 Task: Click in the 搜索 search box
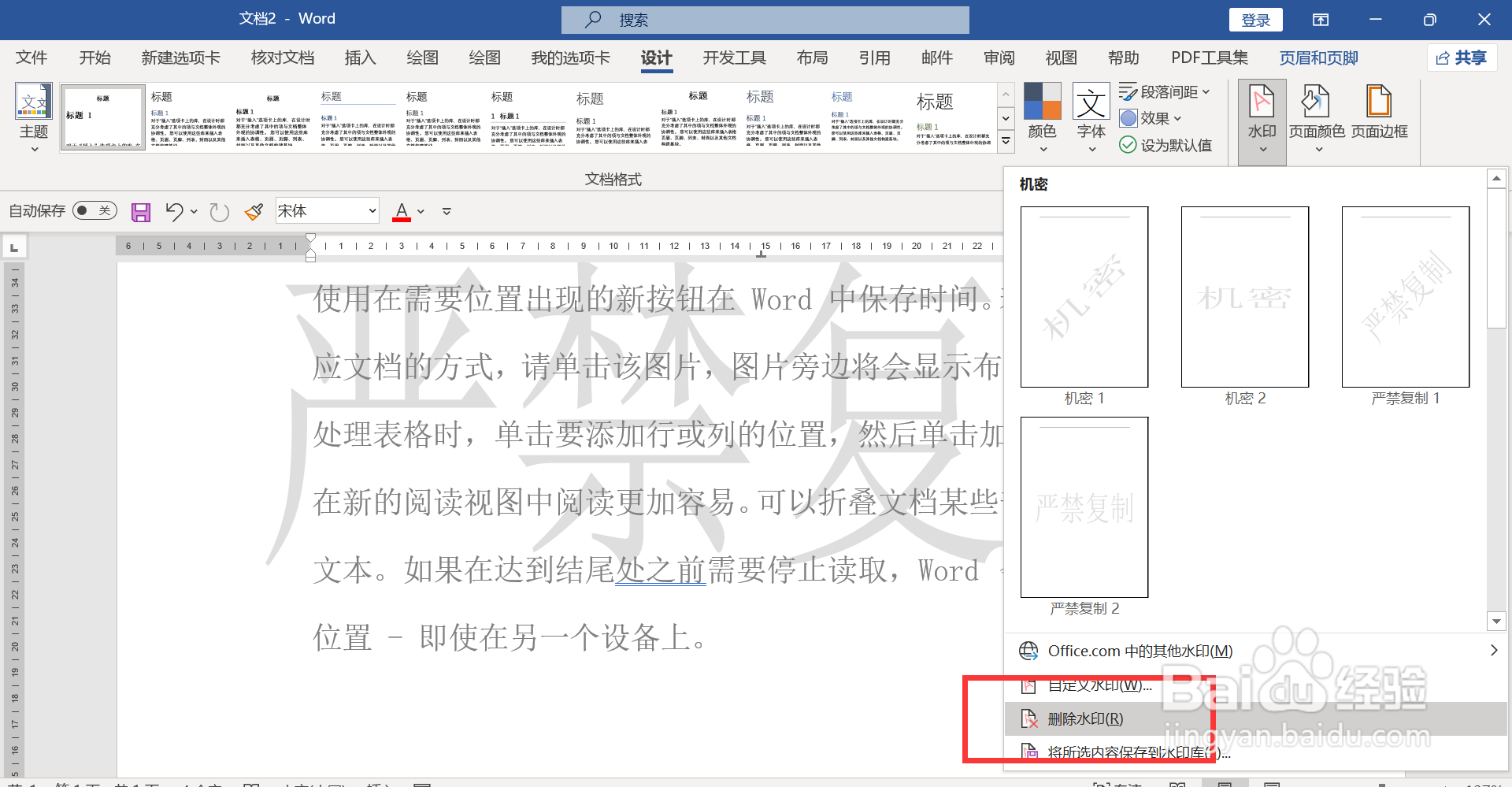[x=765, y=20]
